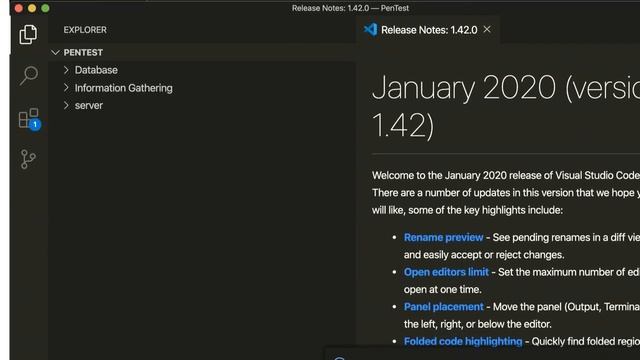Open the Extensions view with update badge
The height and width of the screenshot is (360, 640).
[x=29, y=119]
